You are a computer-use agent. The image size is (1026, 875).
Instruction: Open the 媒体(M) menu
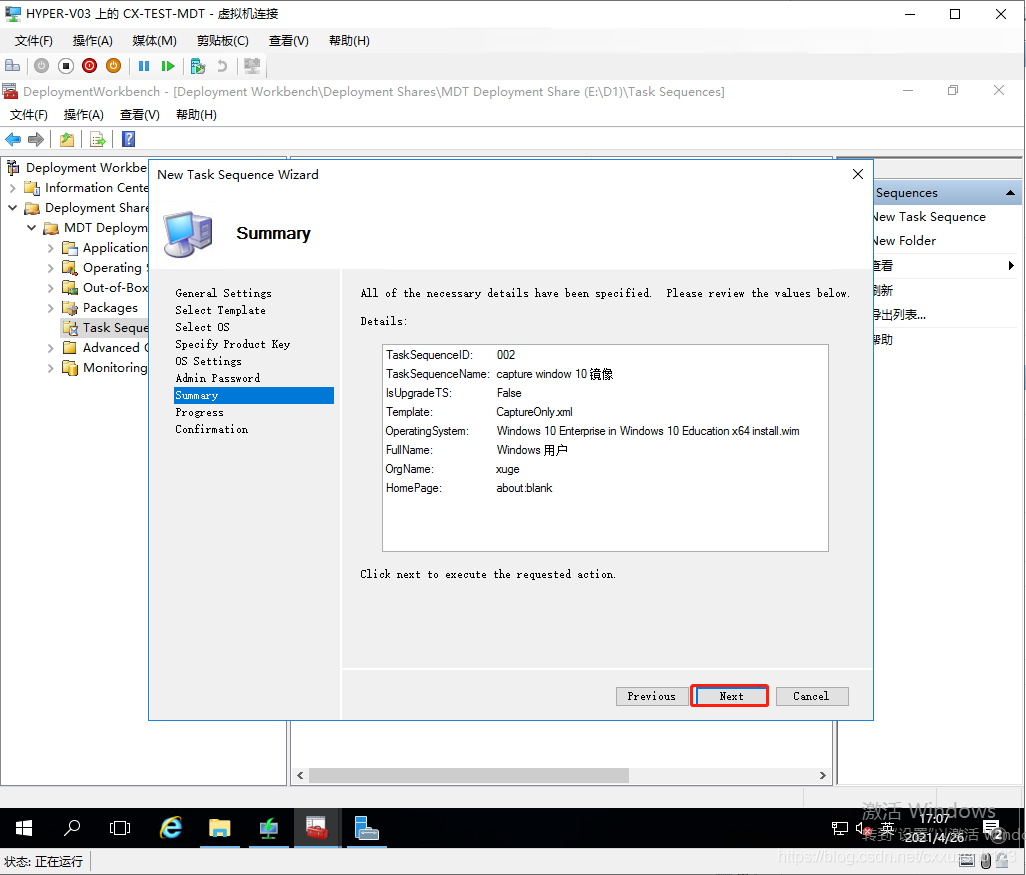154,41
